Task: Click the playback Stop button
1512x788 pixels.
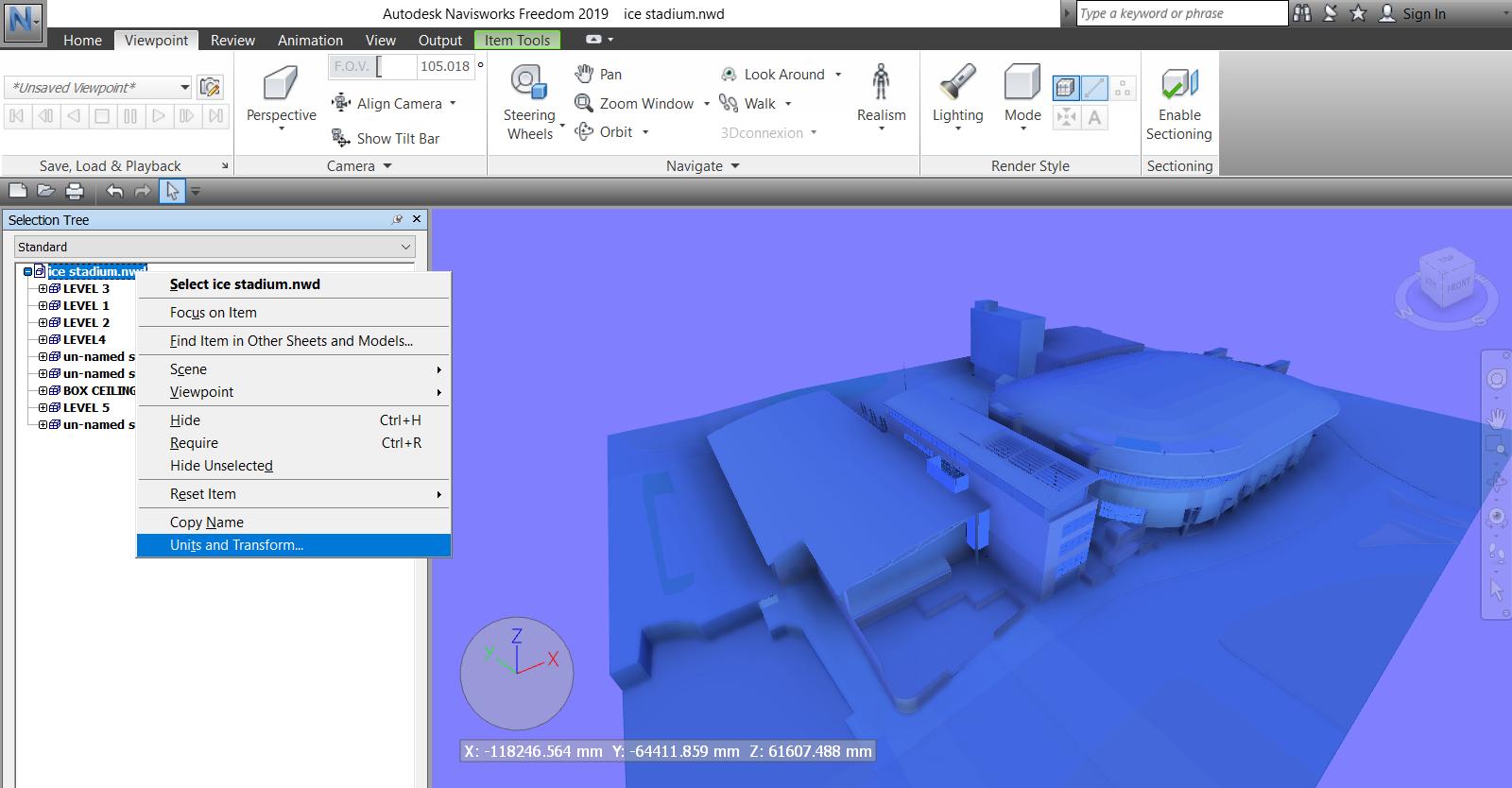Action: point(102,116)
